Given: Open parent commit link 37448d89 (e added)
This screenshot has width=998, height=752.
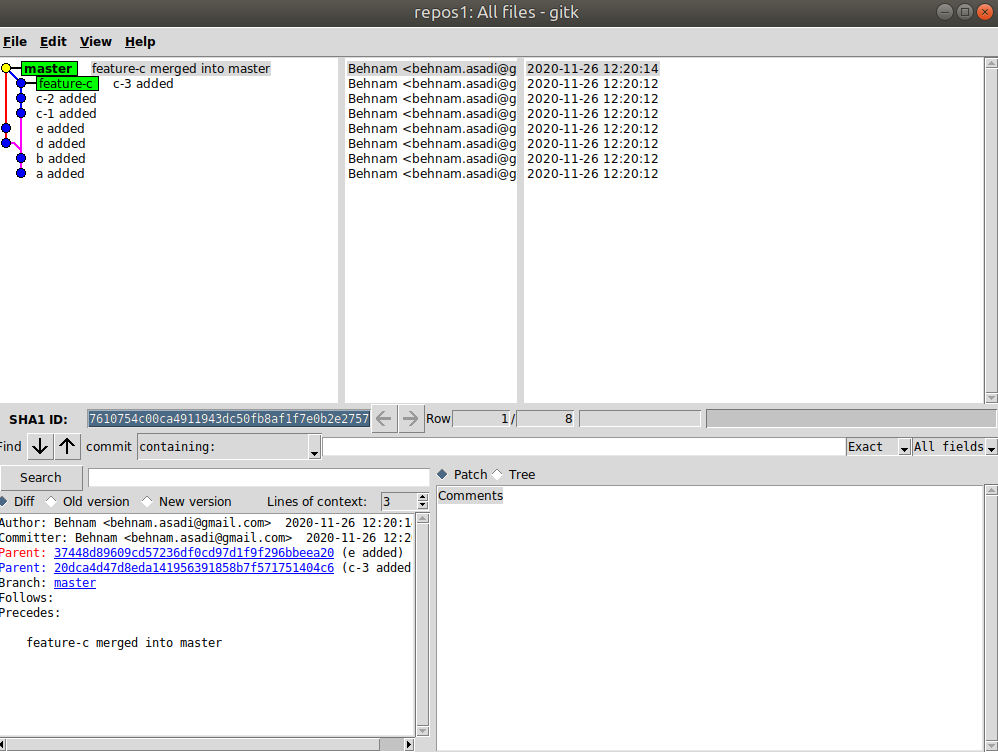Looking at the screenshot, I should [x=194, y=553].
